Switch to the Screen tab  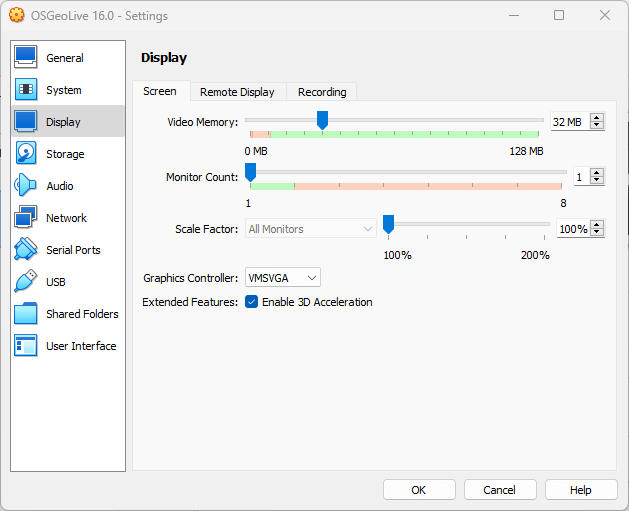click(160, 91)
